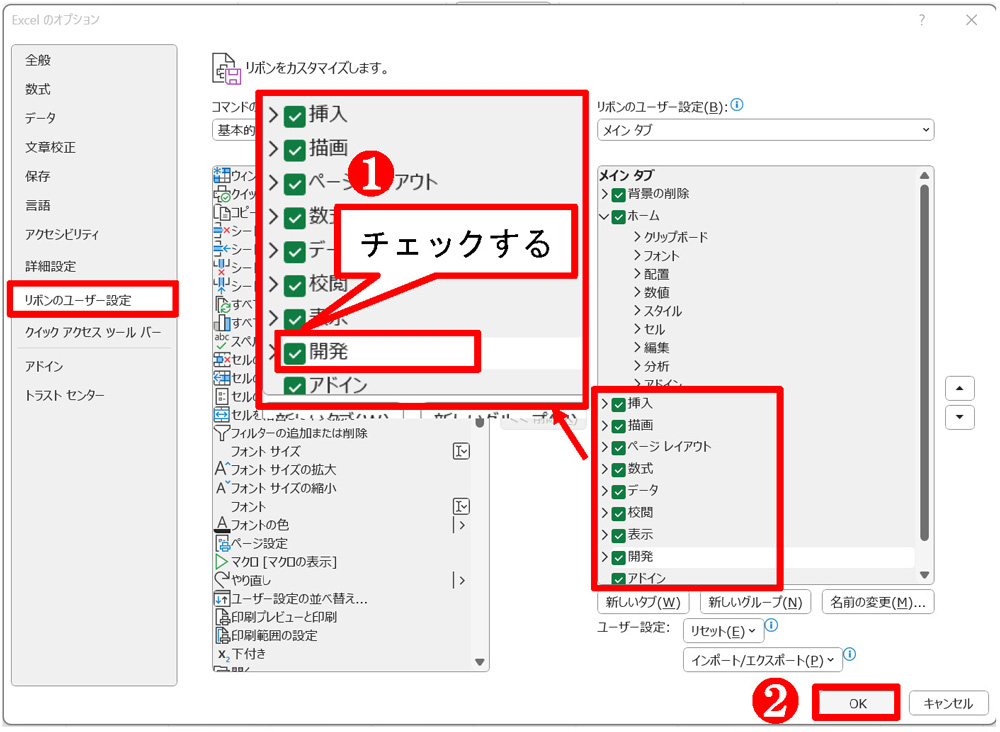Select the 分析 group row in tree
This screenshot has height=732, width=1000.
656,366
